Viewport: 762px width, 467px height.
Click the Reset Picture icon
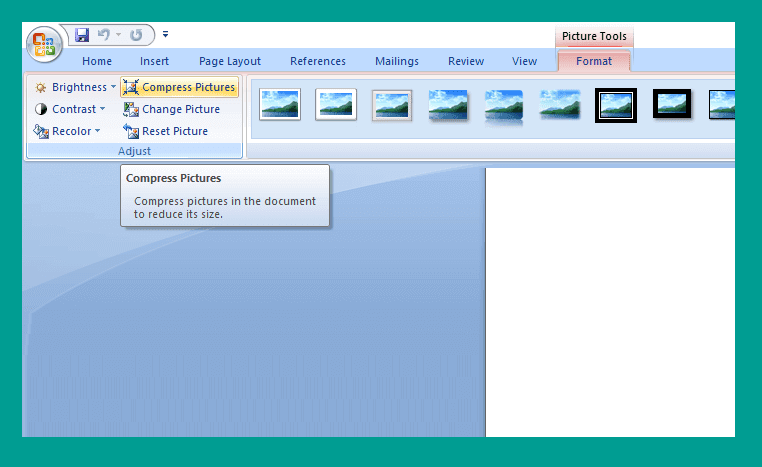coord(131,131)
